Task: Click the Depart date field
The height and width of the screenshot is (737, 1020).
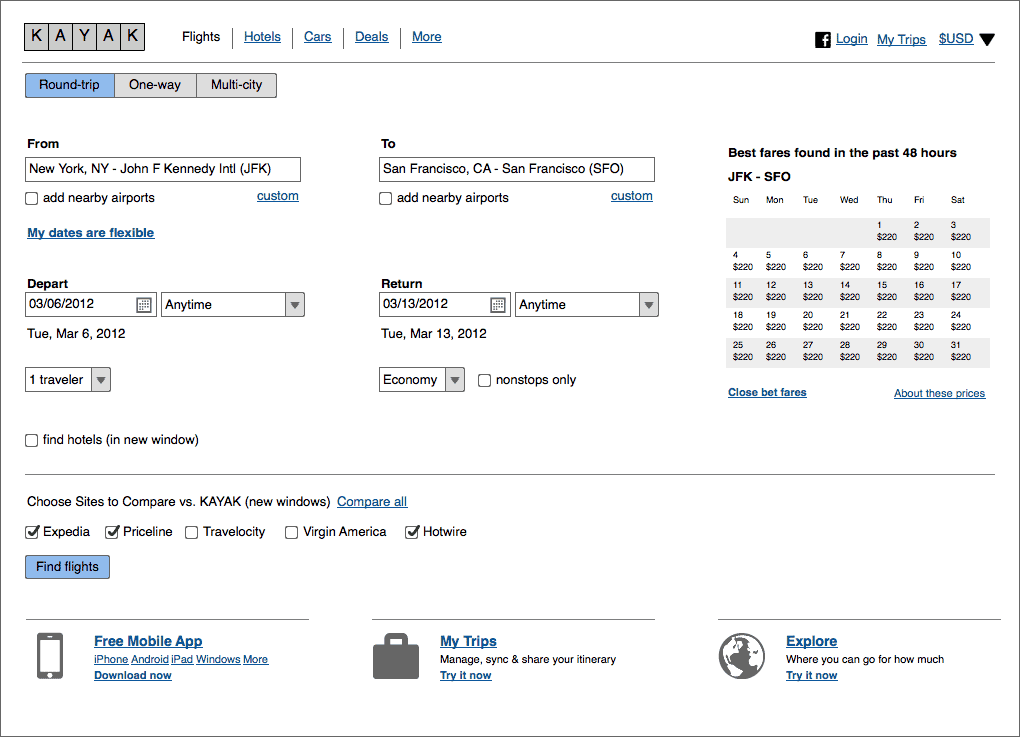Action: (91, 304)
